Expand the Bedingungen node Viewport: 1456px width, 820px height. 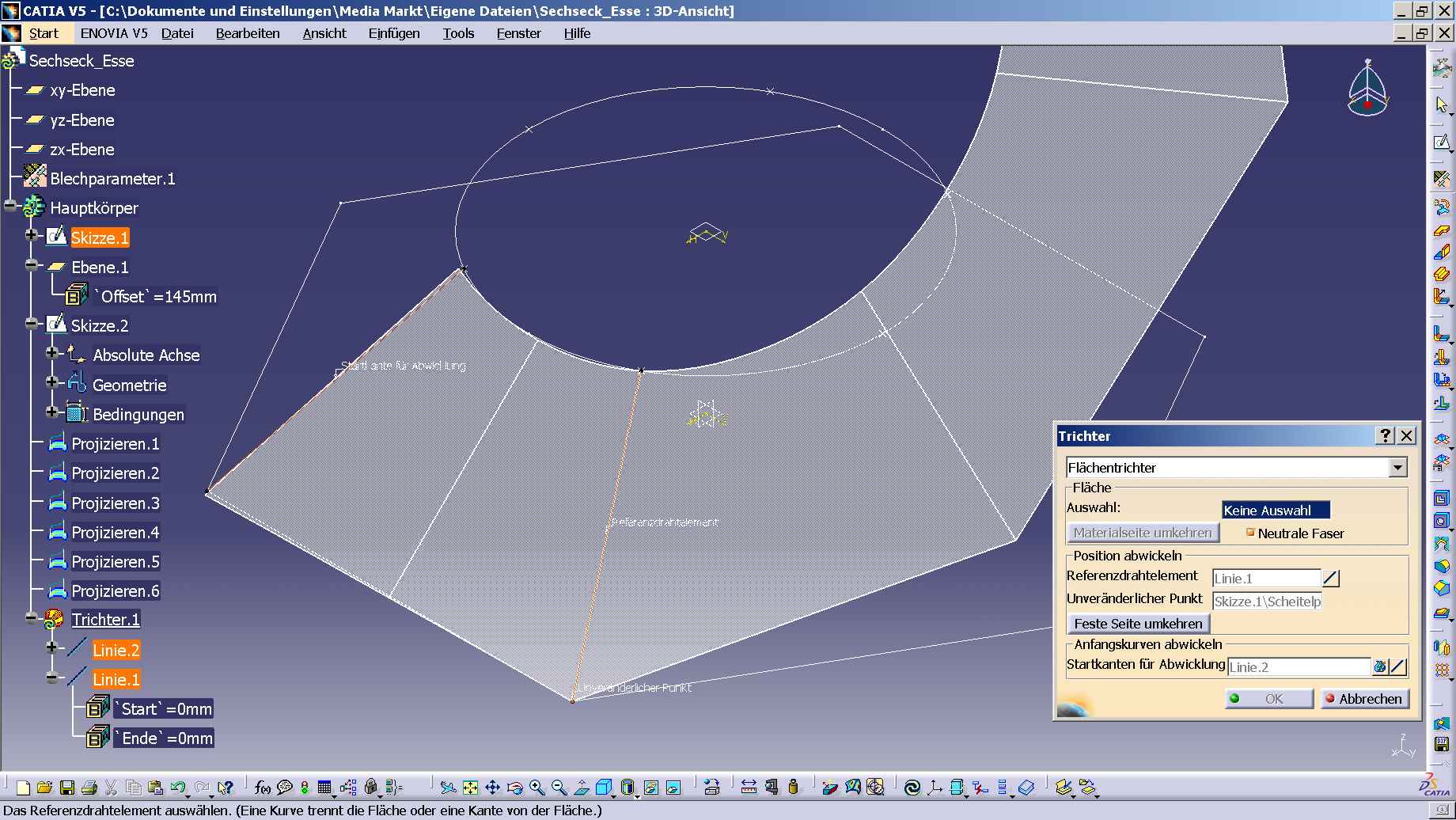[52, 412]
